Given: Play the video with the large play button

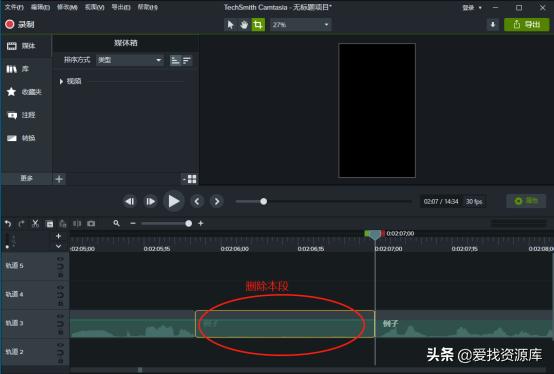Looking at the screenshot, I should (173, 201).
